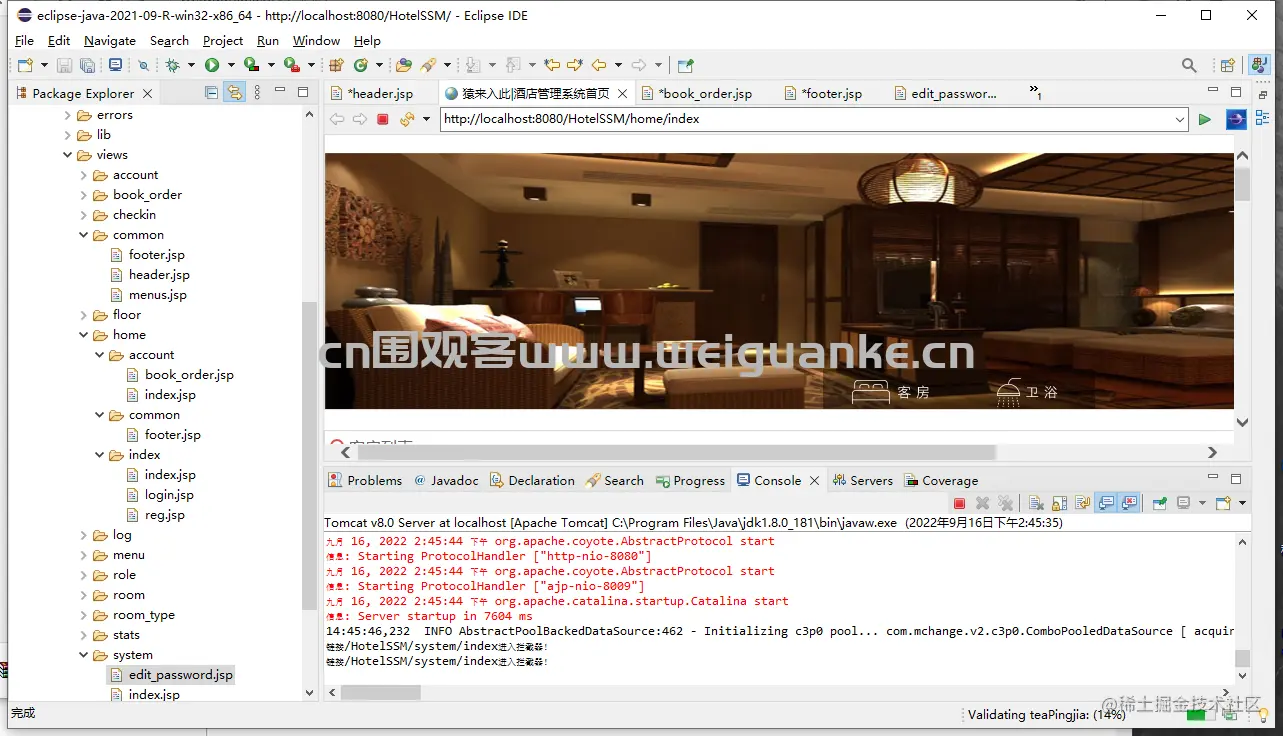Toggle show console on standard error
The width and height of the screenshot is (1283, 736).
pos(1130,503)
